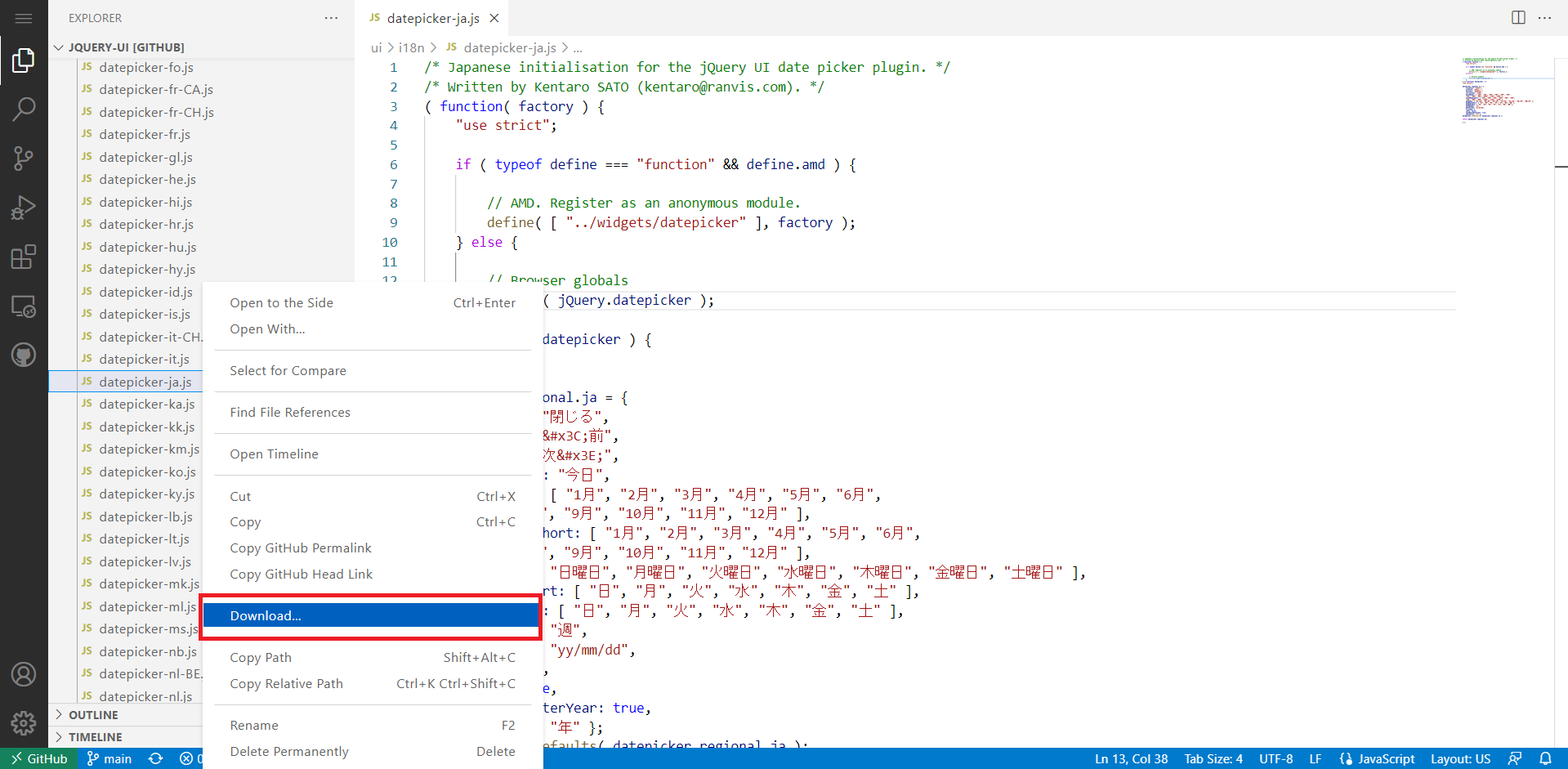Open the hamburger application menu
The image size is (1568, 769).
(x=24, y=18)
